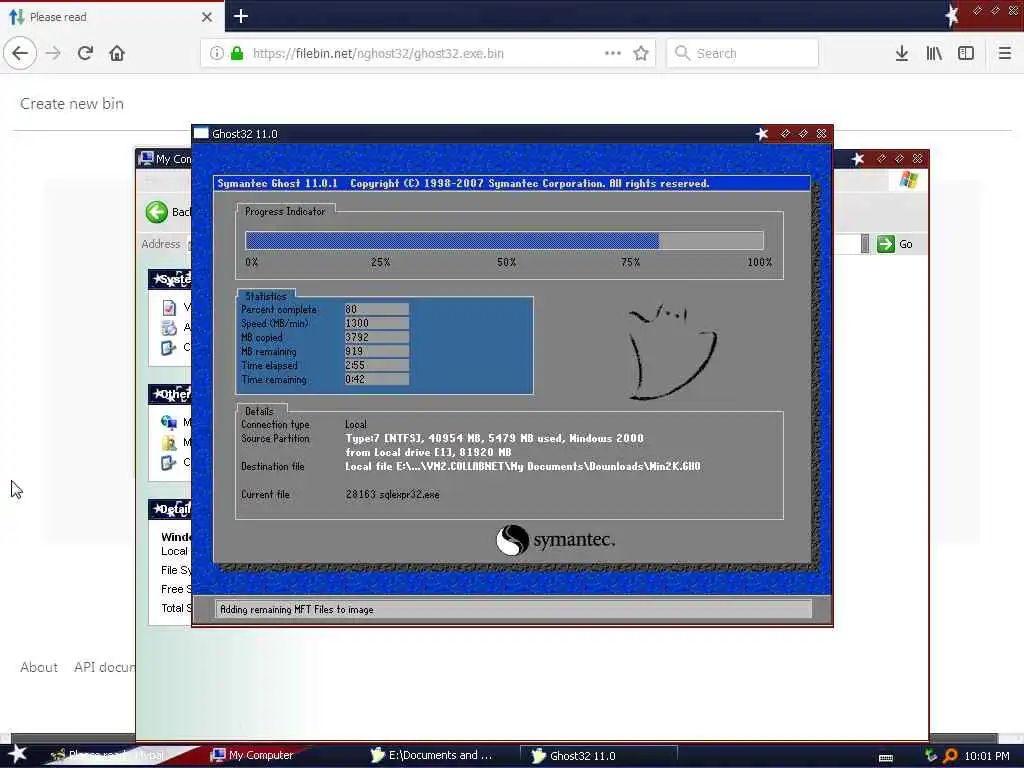Click Time remaining value 0:42
Screen dimensions: 1024x768
[376, 379]
